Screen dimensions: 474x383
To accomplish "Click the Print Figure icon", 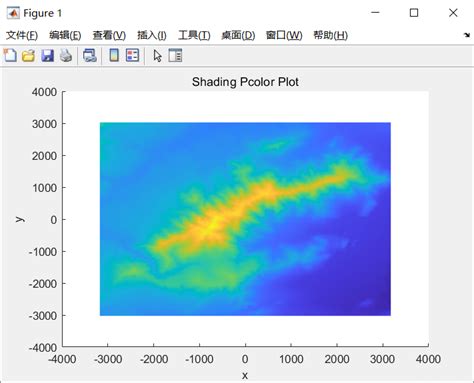I will pos(66,55).
